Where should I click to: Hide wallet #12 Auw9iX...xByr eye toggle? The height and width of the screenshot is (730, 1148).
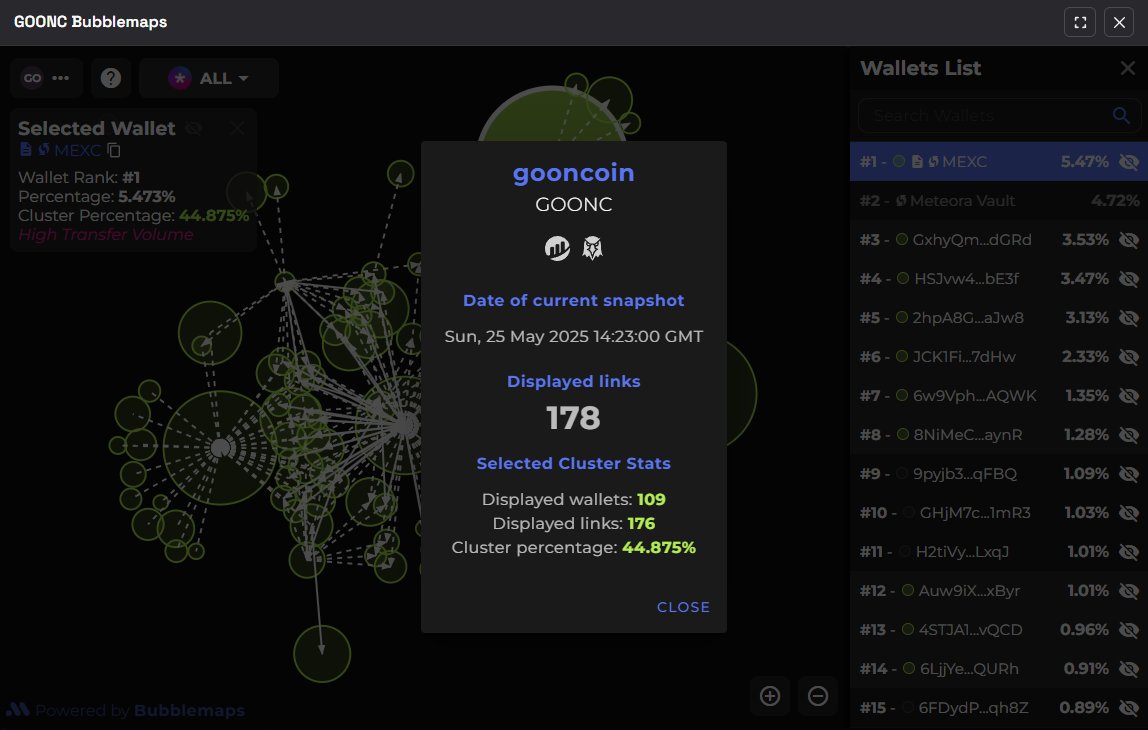1129,591
